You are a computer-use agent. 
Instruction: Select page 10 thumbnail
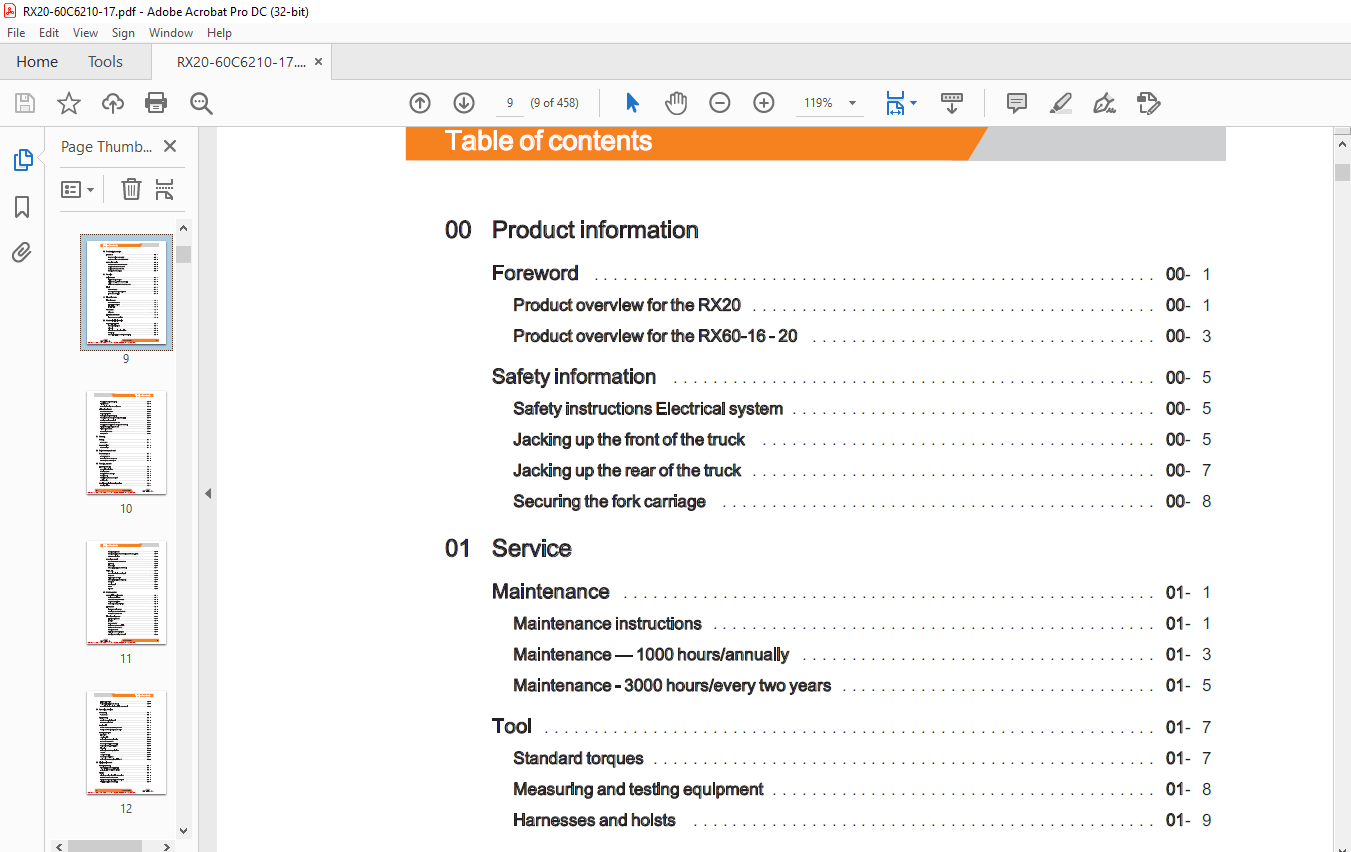126,443
